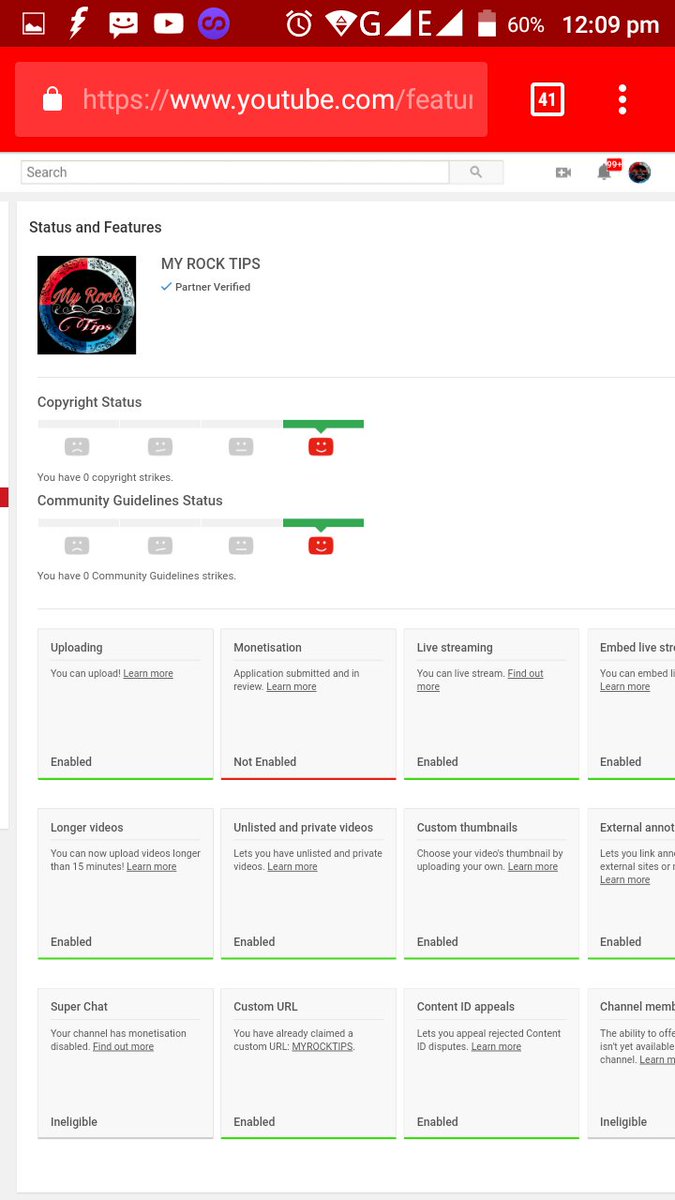Open Learn more in Content ID appeals card
Screen dimensions: 675x1200
[x=496, y=1047]
